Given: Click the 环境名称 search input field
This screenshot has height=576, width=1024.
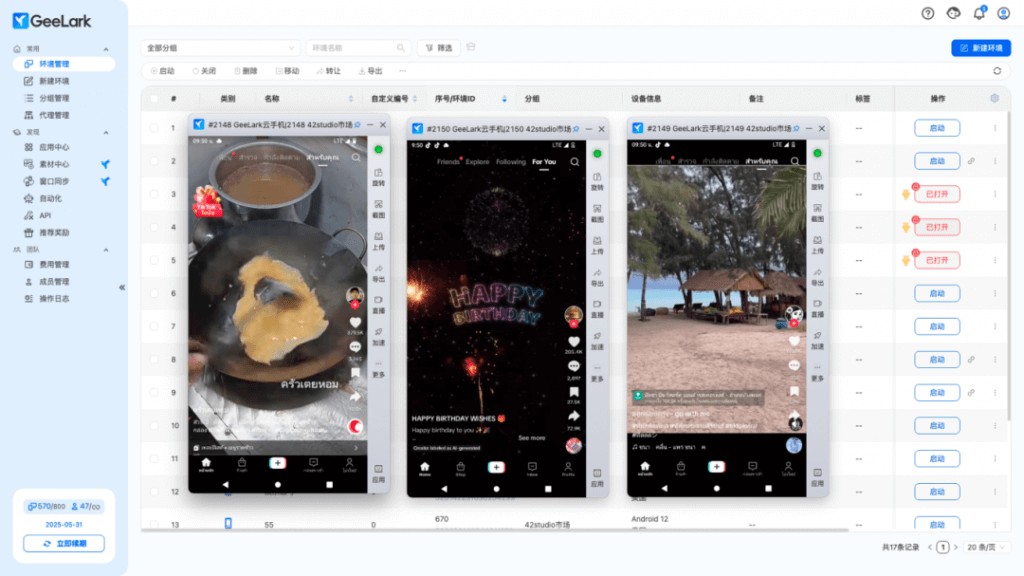Looking at the screenshot, I should [x=356, y=47].
